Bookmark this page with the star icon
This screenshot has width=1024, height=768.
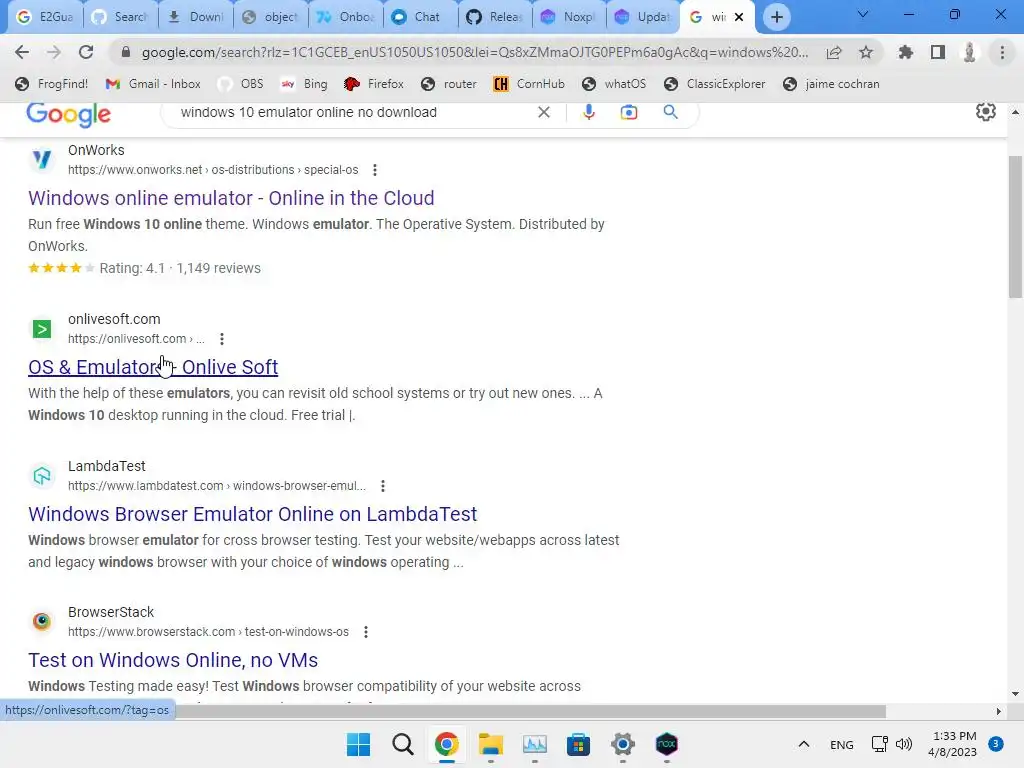pyautogui.click(x=866, y=52)
